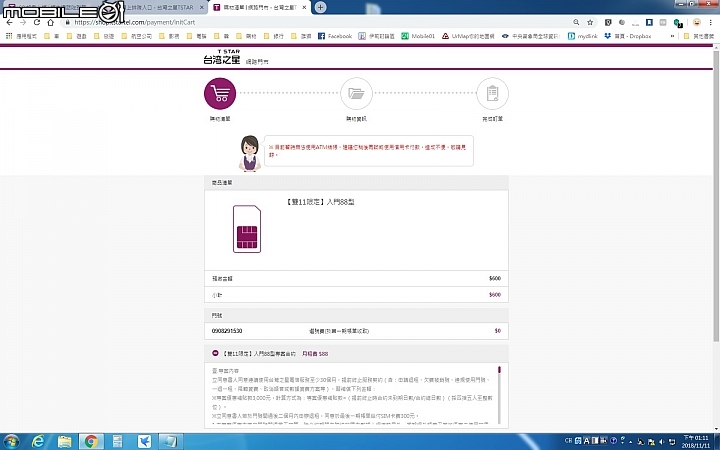Open the browser home page
Screen dimensions: 720x450
[51, 22]
